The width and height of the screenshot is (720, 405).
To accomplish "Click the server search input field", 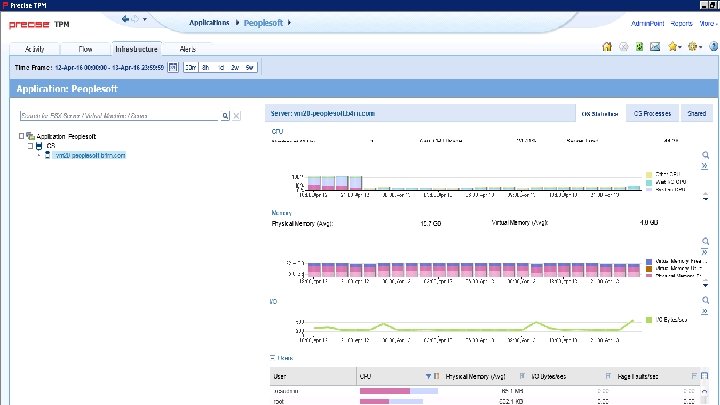I will [x=119, y=116].
